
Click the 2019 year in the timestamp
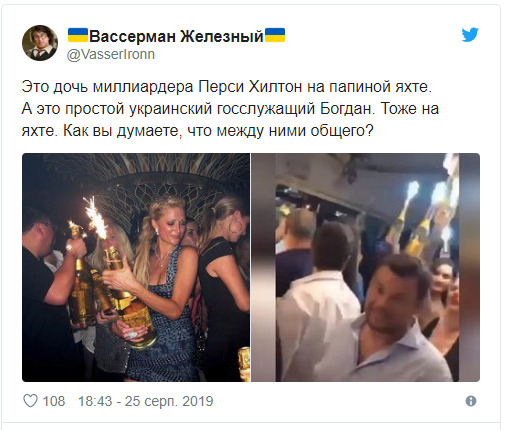[x=198, y=401]
